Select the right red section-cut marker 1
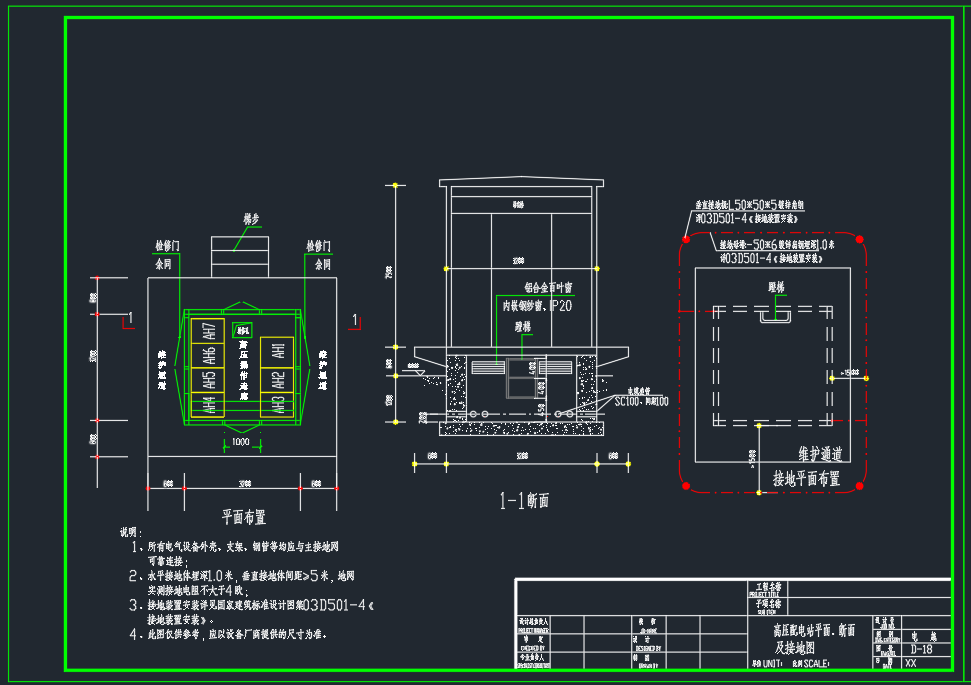 [355, 320]
